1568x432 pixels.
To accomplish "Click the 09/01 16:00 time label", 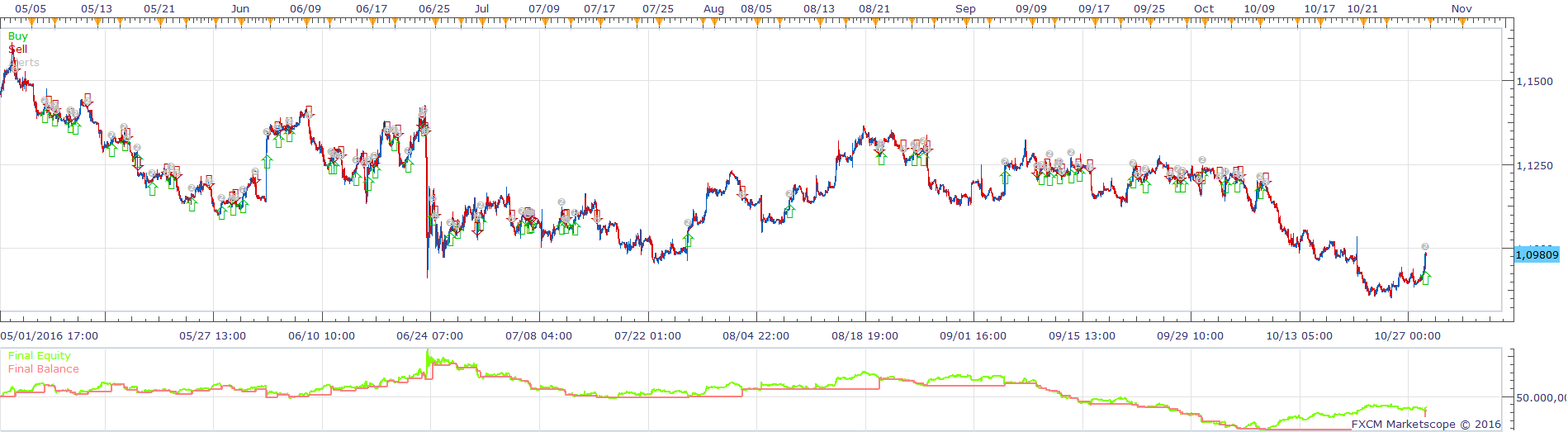I will 973,336.
